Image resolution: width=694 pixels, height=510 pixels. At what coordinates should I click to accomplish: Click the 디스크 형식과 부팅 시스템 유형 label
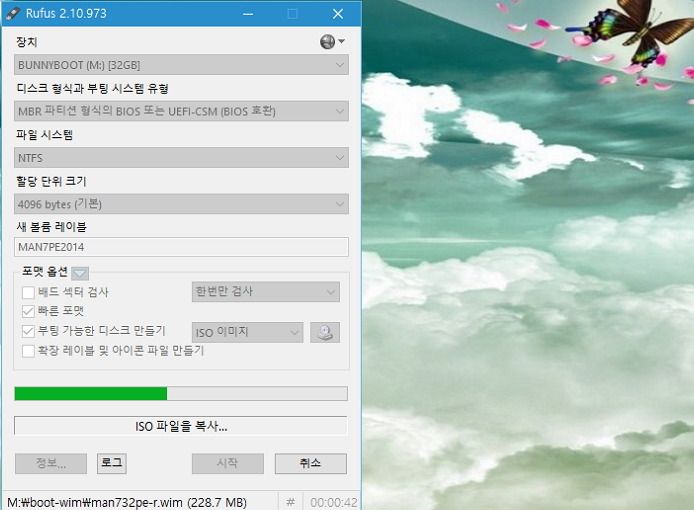(x=92, y=89)
